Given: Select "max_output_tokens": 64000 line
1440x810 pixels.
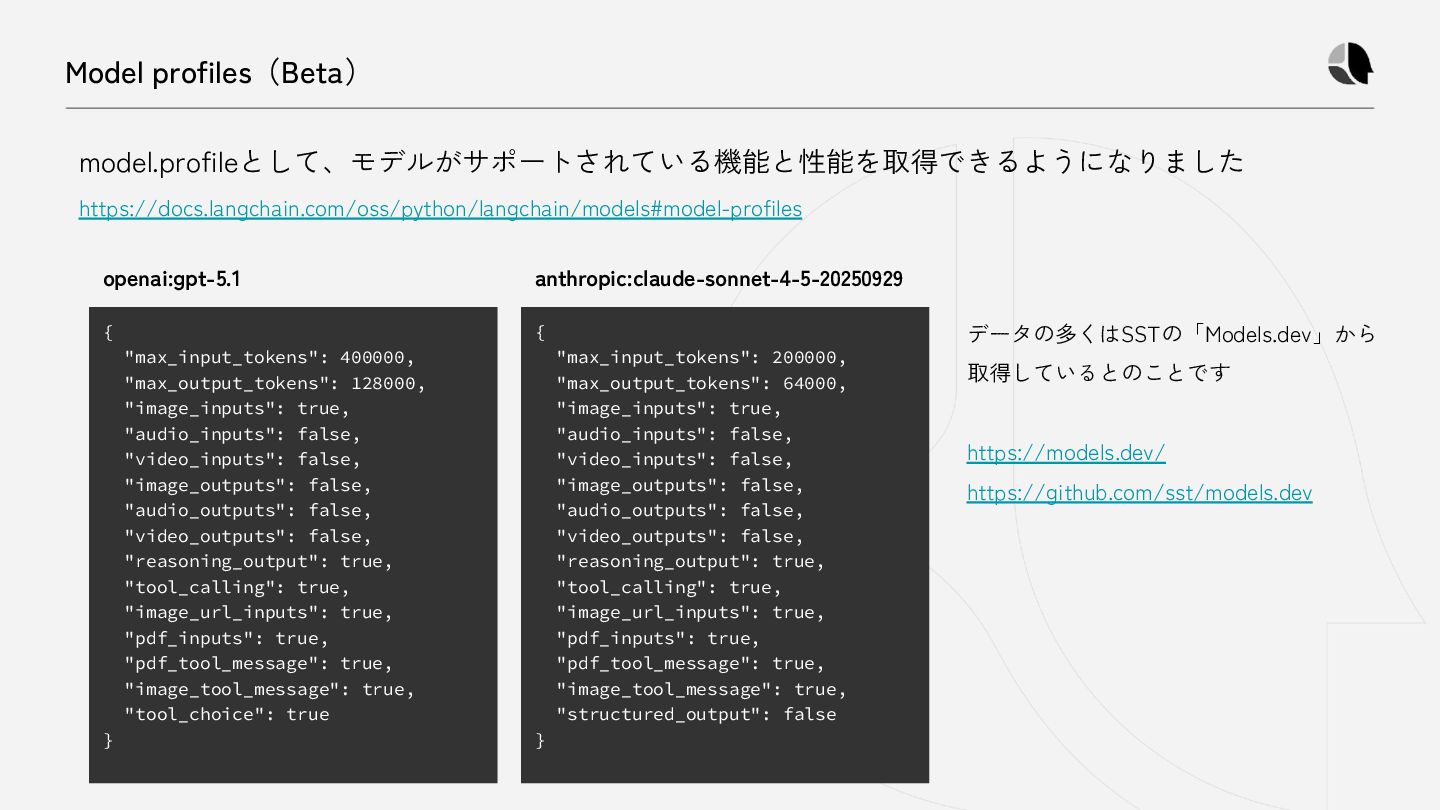Looking at the screenshot, I should click(x=701, y=383).
